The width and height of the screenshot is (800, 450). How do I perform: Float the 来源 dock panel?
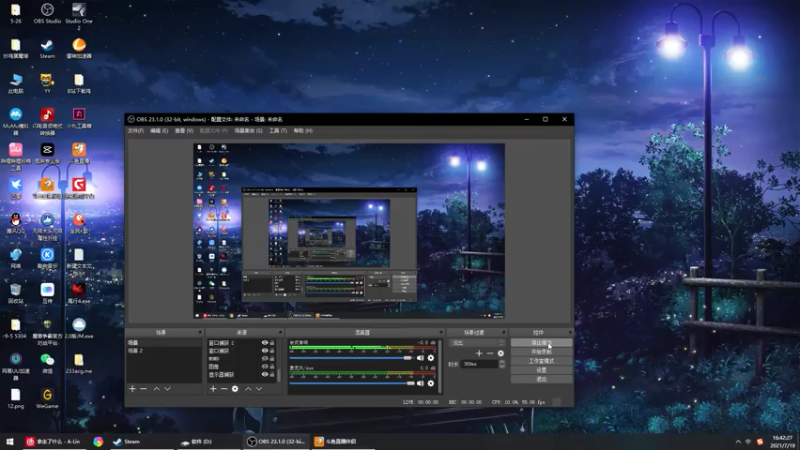pos(280,332)
